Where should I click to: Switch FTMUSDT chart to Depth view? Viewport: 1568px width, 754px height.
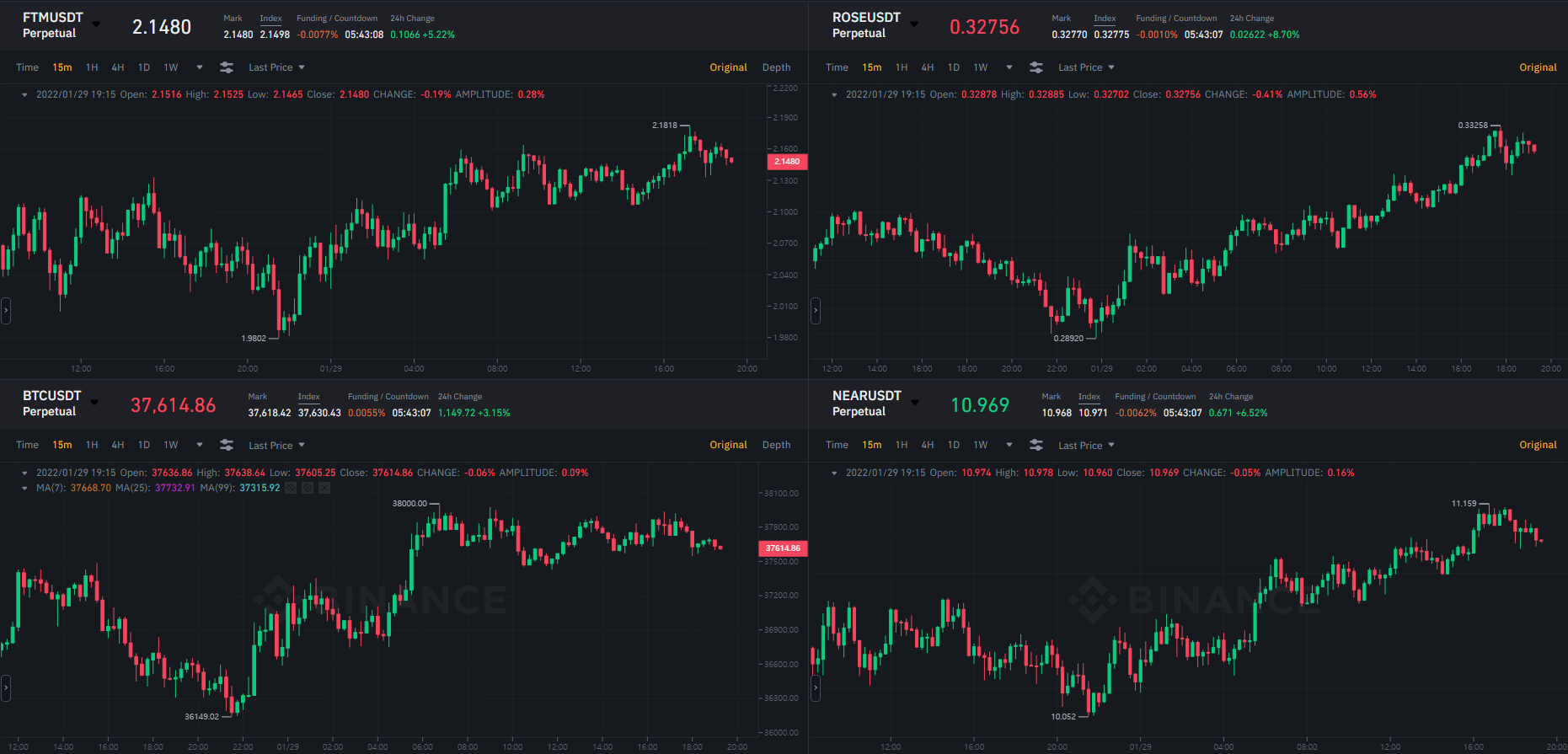[777, 67]
